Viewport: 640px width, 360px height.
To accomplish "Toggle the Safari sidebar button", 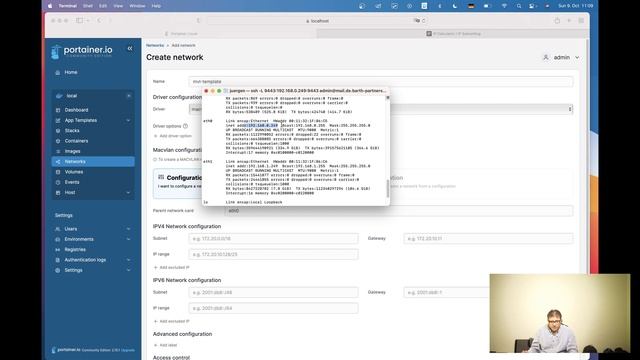I will point(80,20).
